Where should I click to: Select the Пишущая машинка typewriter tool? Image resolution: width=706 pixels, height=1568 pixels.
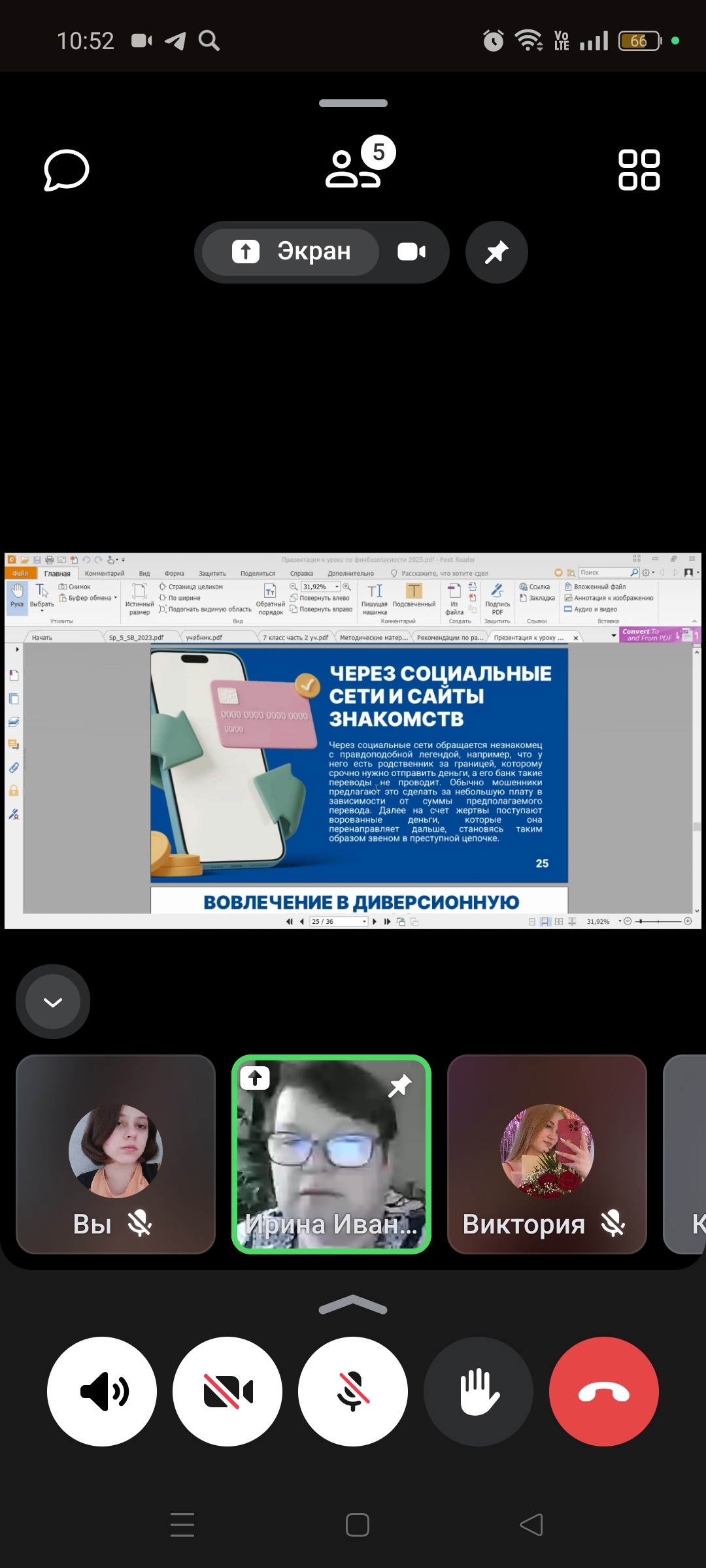[375, 599]
